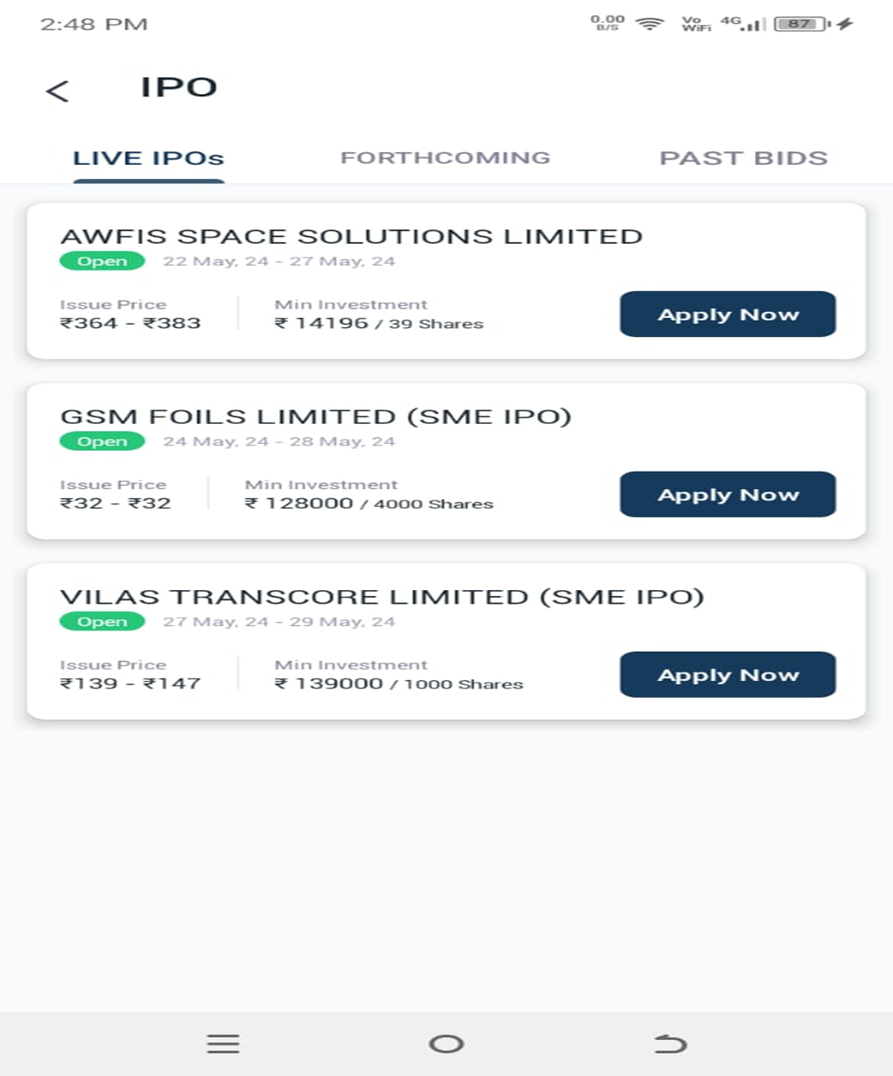Apply Now for AWFIS Space Solutions

[x=728, y=314]
